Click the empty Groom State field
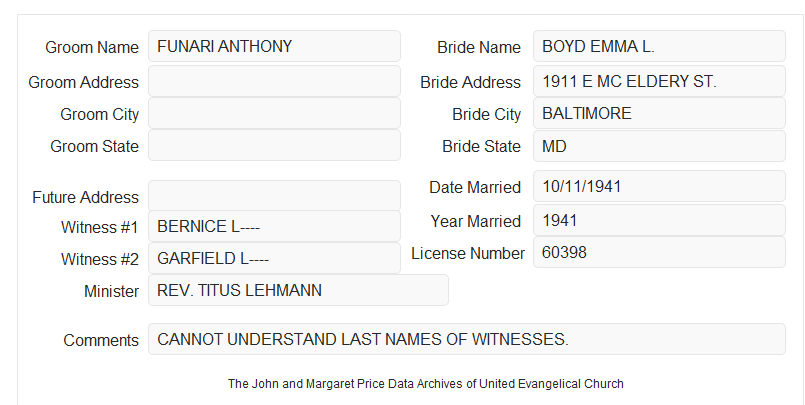This screenshot has width=805, height=405. pyautogui.click(x=274, y=145)
